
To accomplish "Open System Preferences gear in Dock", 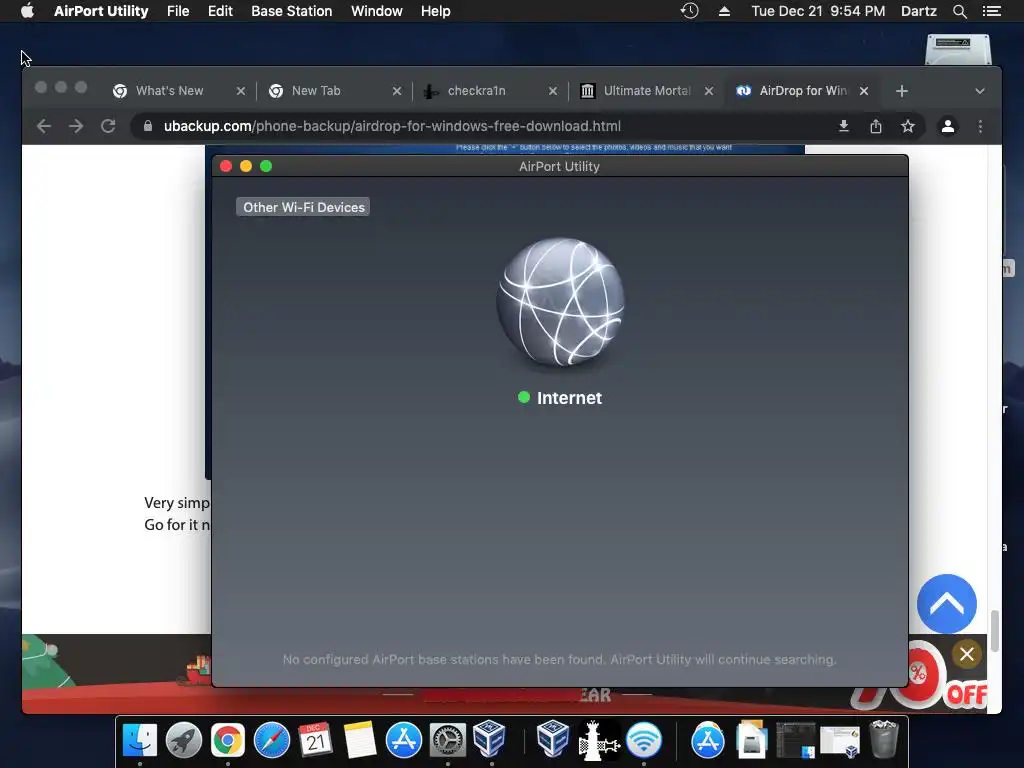I will (x=447, y=740).
